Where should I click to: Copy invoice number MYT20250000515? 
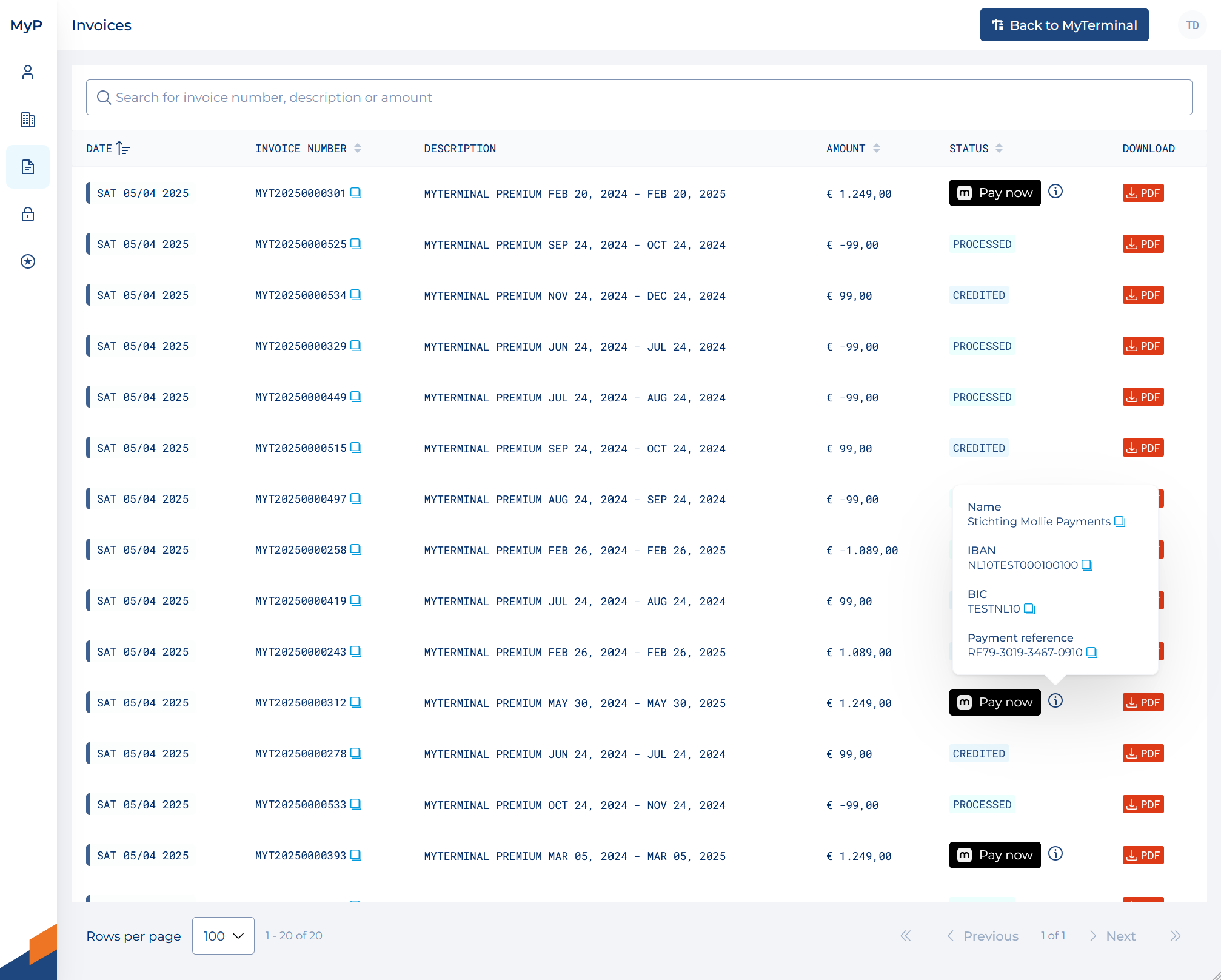click(x=356, y=448)
